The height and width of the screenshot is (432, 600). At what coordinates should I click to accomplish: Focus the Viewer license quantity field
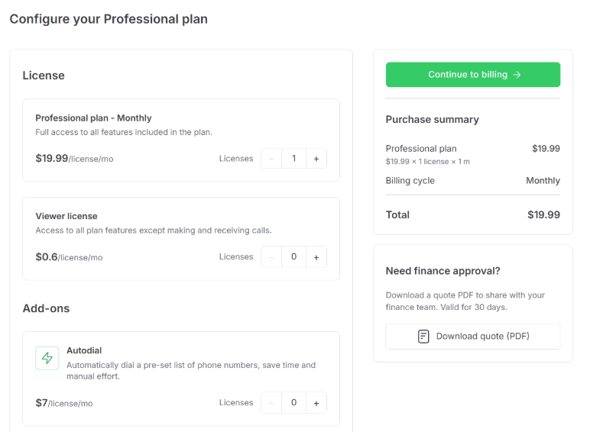[294, 257]
